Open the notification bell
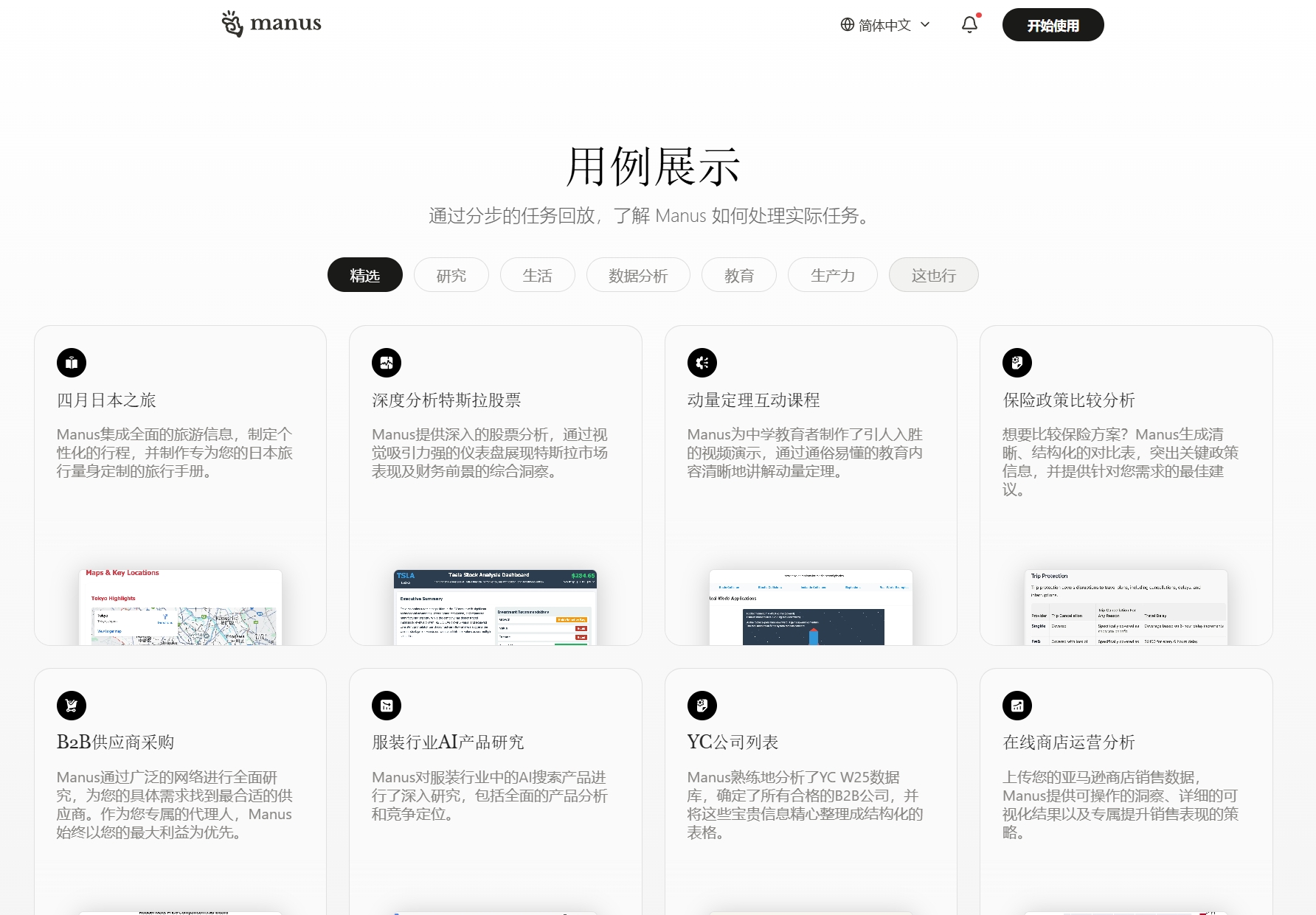This screenshot has width=1316, height=915. click(x=970, y=24)
